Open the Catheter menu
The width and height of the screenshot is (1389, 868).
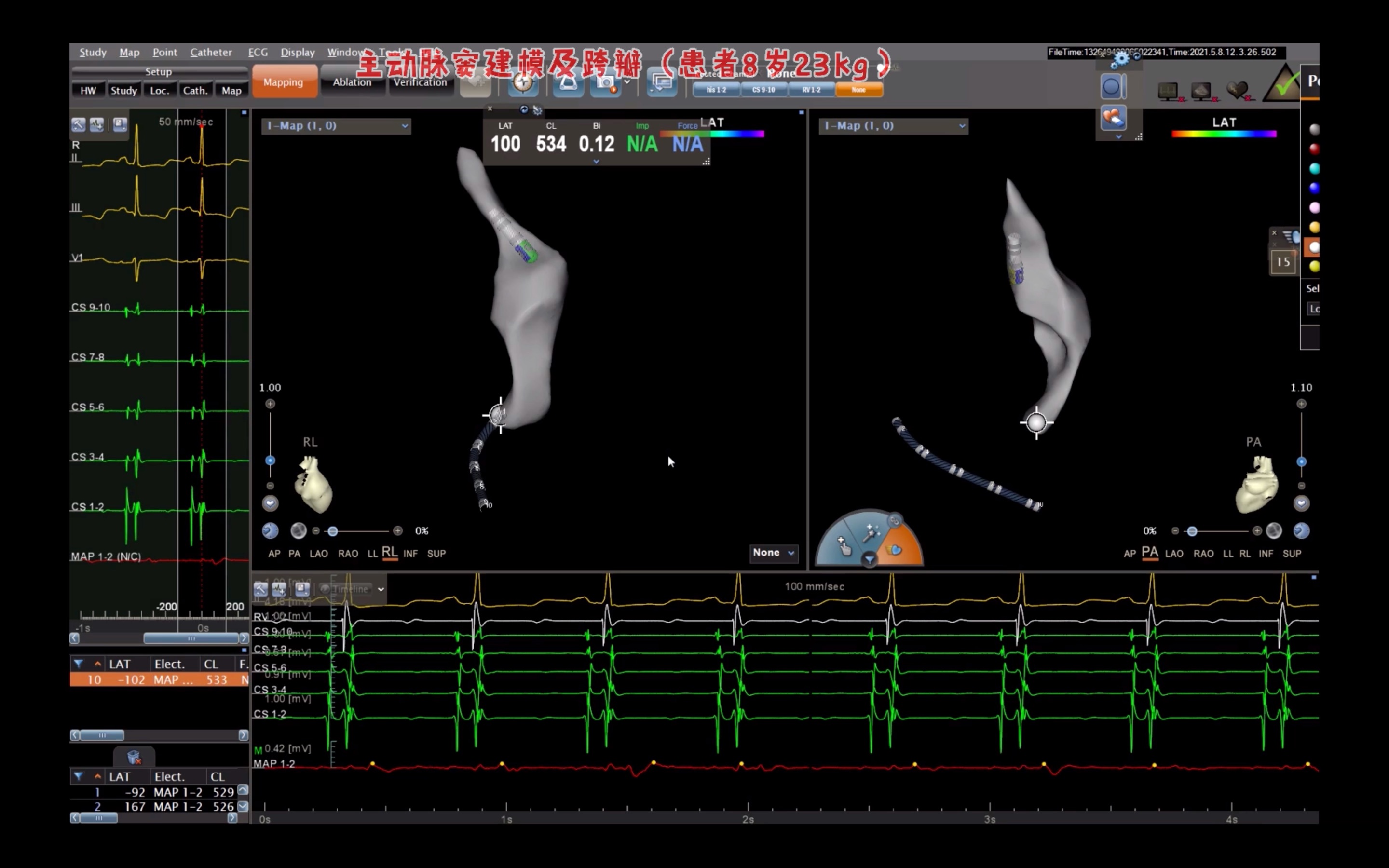[211, 52]
